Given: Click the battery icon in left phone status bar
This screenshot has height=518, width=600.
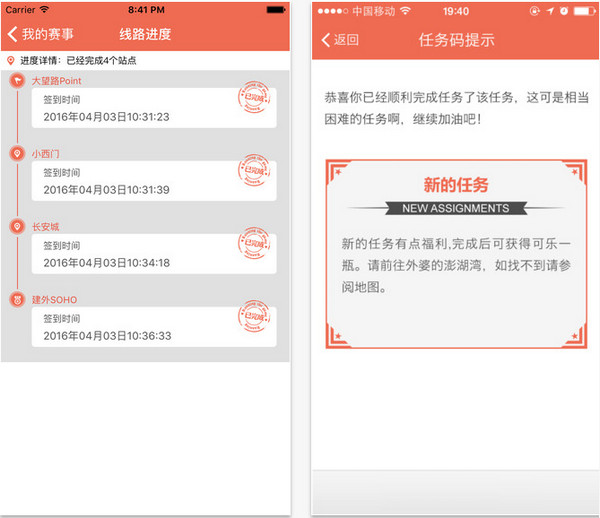Looking at the screenshot, I should coord(276,10).
